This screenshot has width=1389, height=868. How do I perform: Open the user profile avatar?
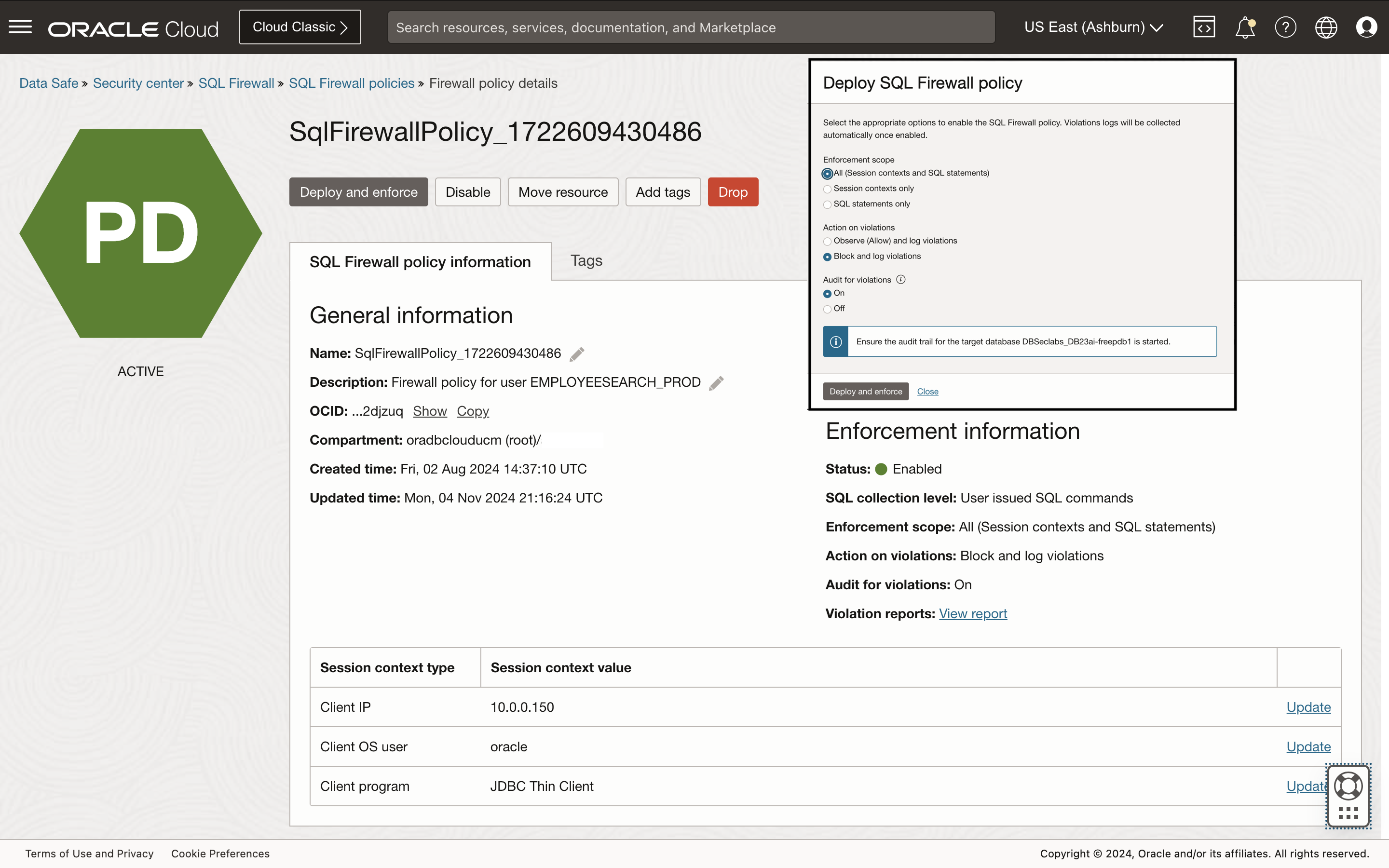click(1367, 27)
